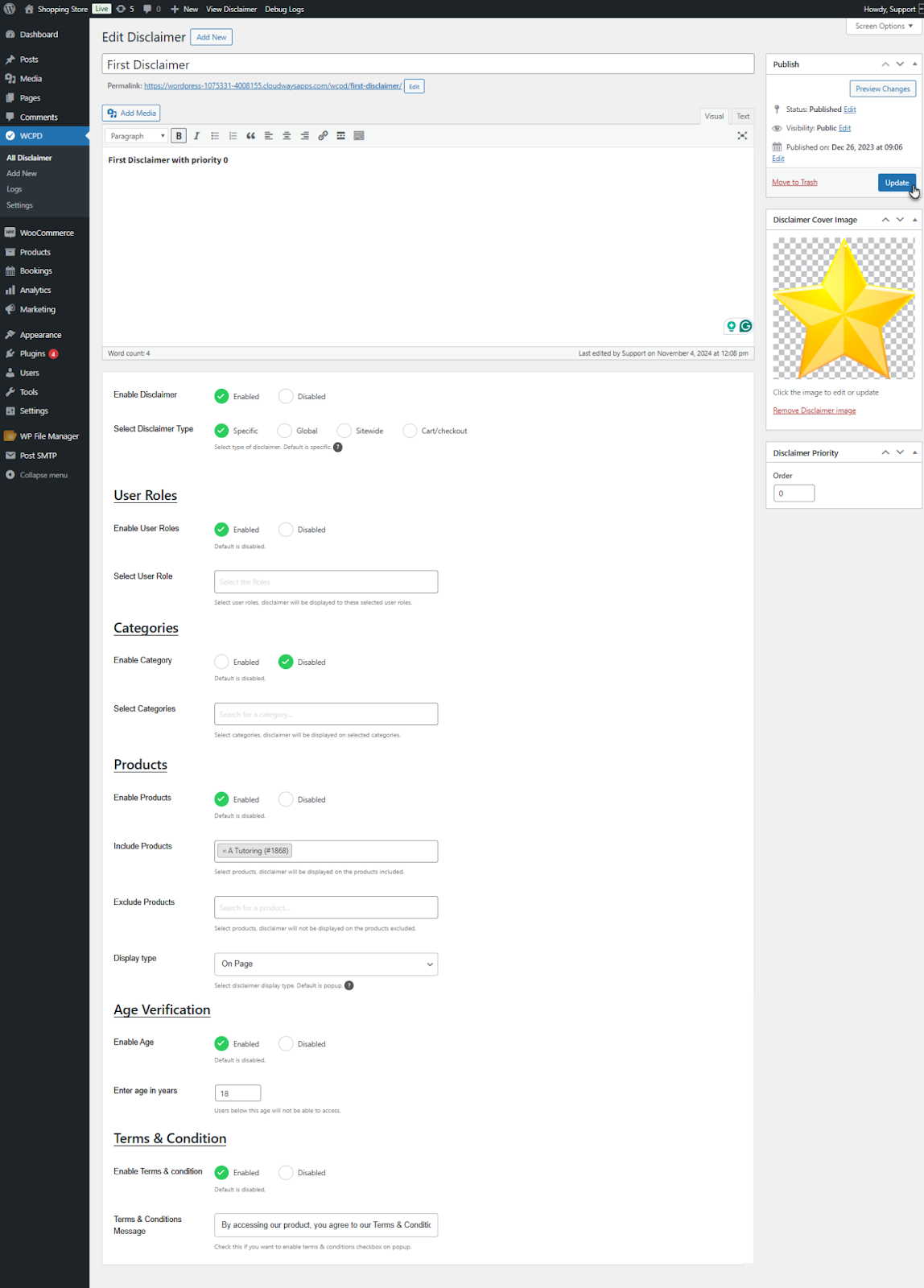Open View Disclaimer in admin bar
The image size is (924, 1288).
point(231,9)
